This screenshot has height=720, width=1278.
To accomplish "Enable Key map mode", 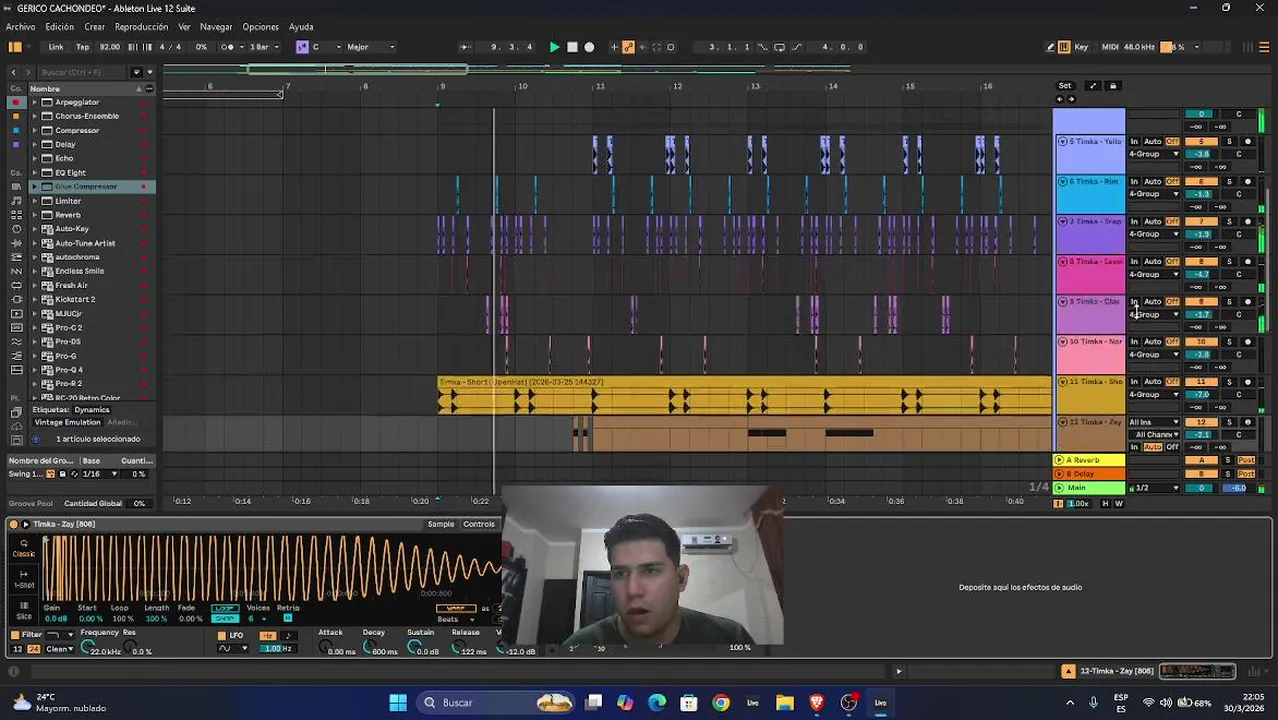I will (x=1081, y=47).
